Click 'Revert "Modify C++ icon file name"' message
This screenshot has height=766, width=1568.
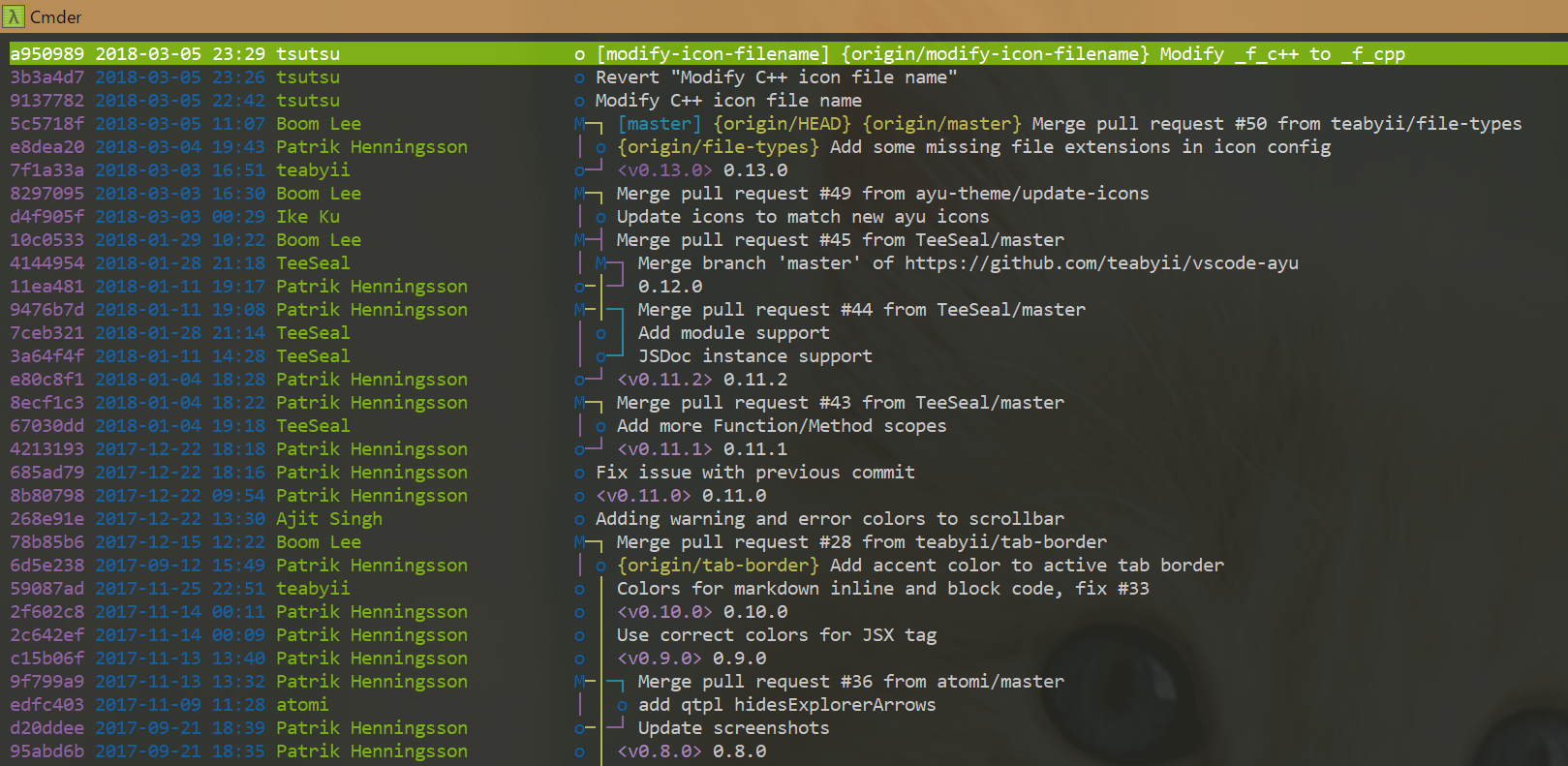[777, 77]
